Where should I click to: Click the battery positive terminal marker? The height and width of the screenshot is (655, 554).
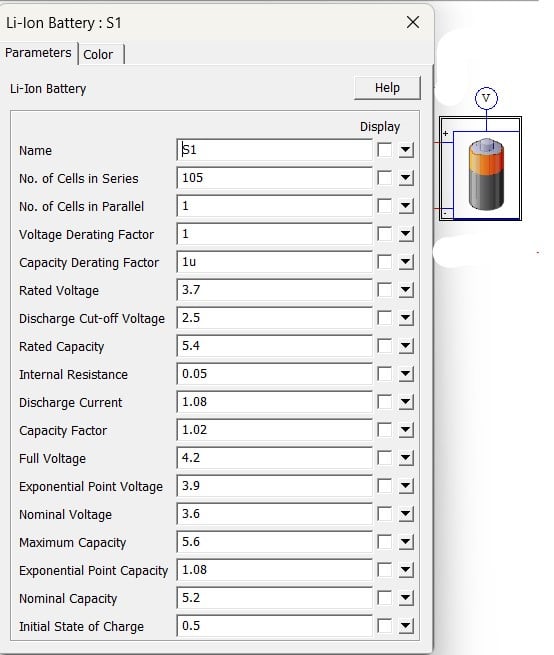445,134
